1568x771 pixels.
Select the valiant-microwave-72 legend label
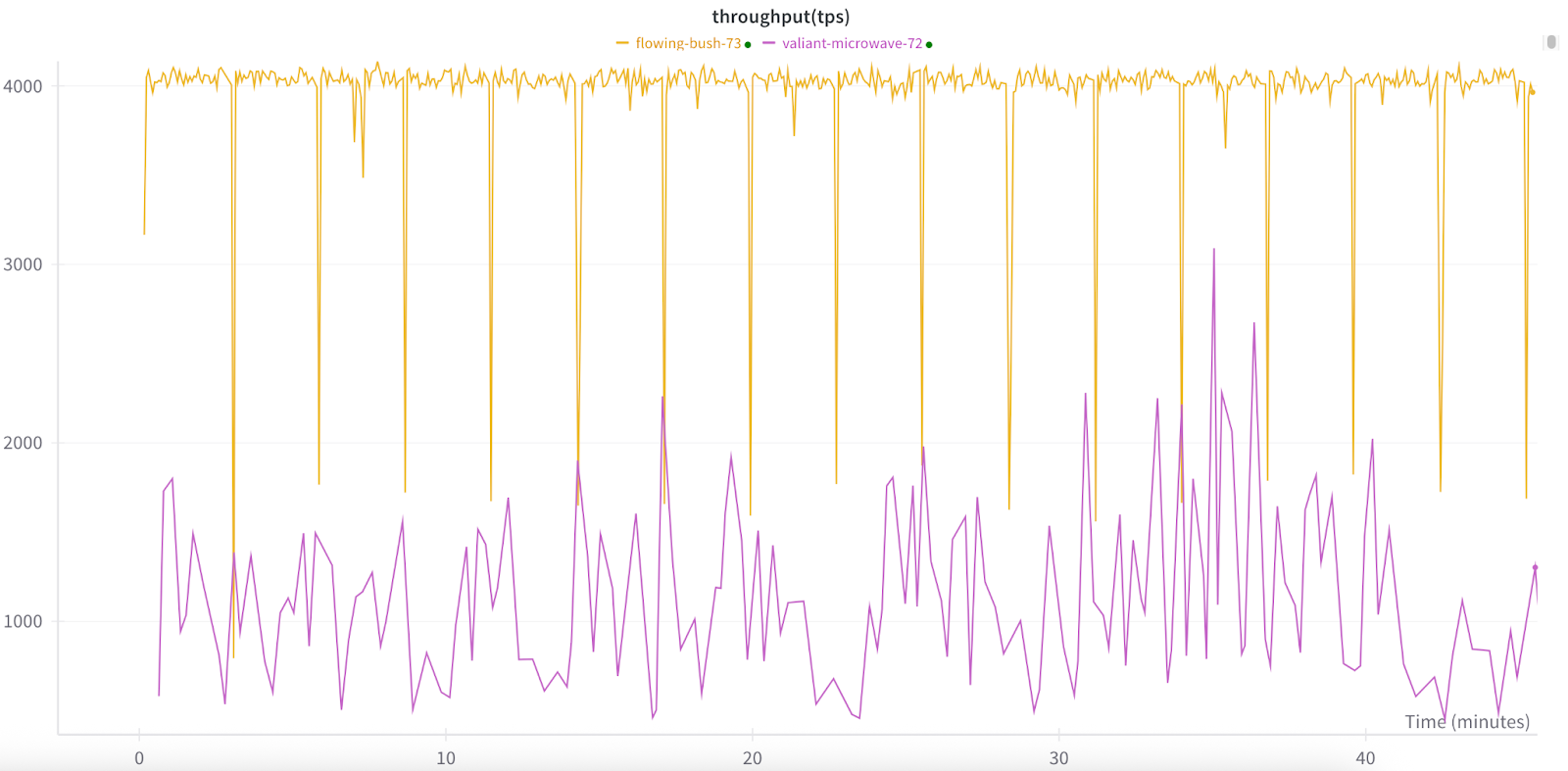pyautogui.click(x=852, y=43)
